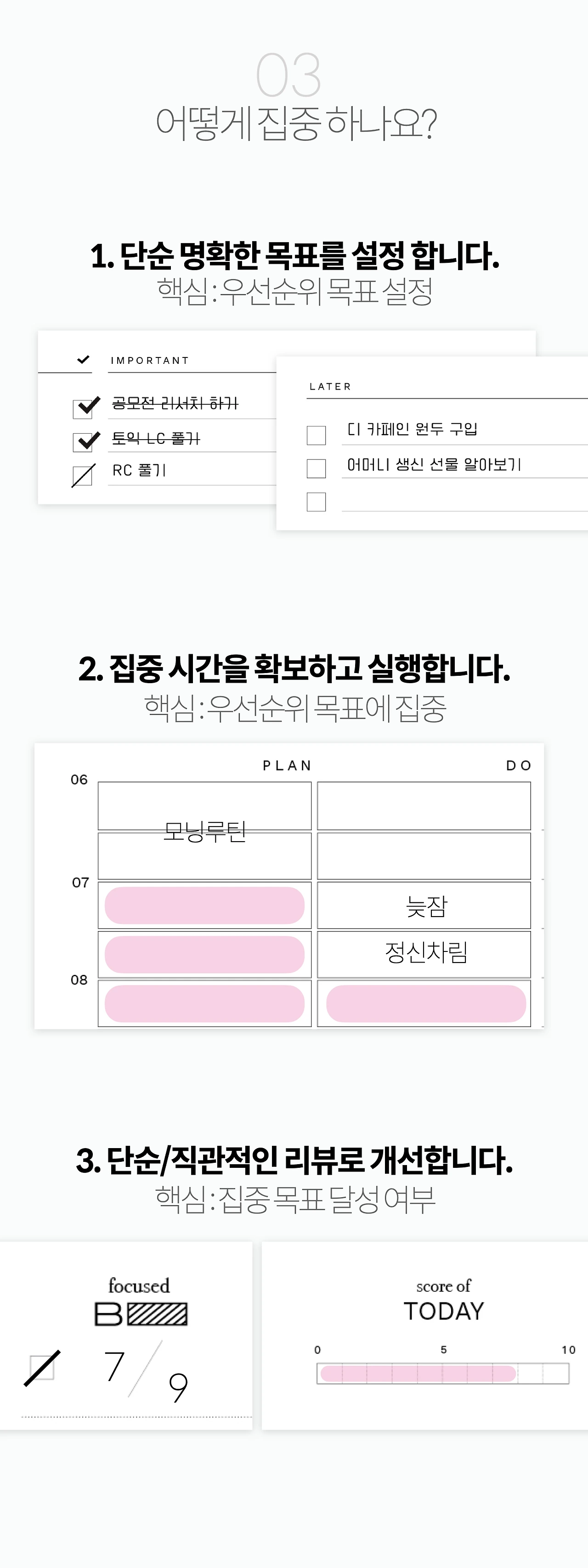The width and height of the screenshot is (588, 1568).
Task: Click the empty DO cell at 06
Action: [424, 806]
